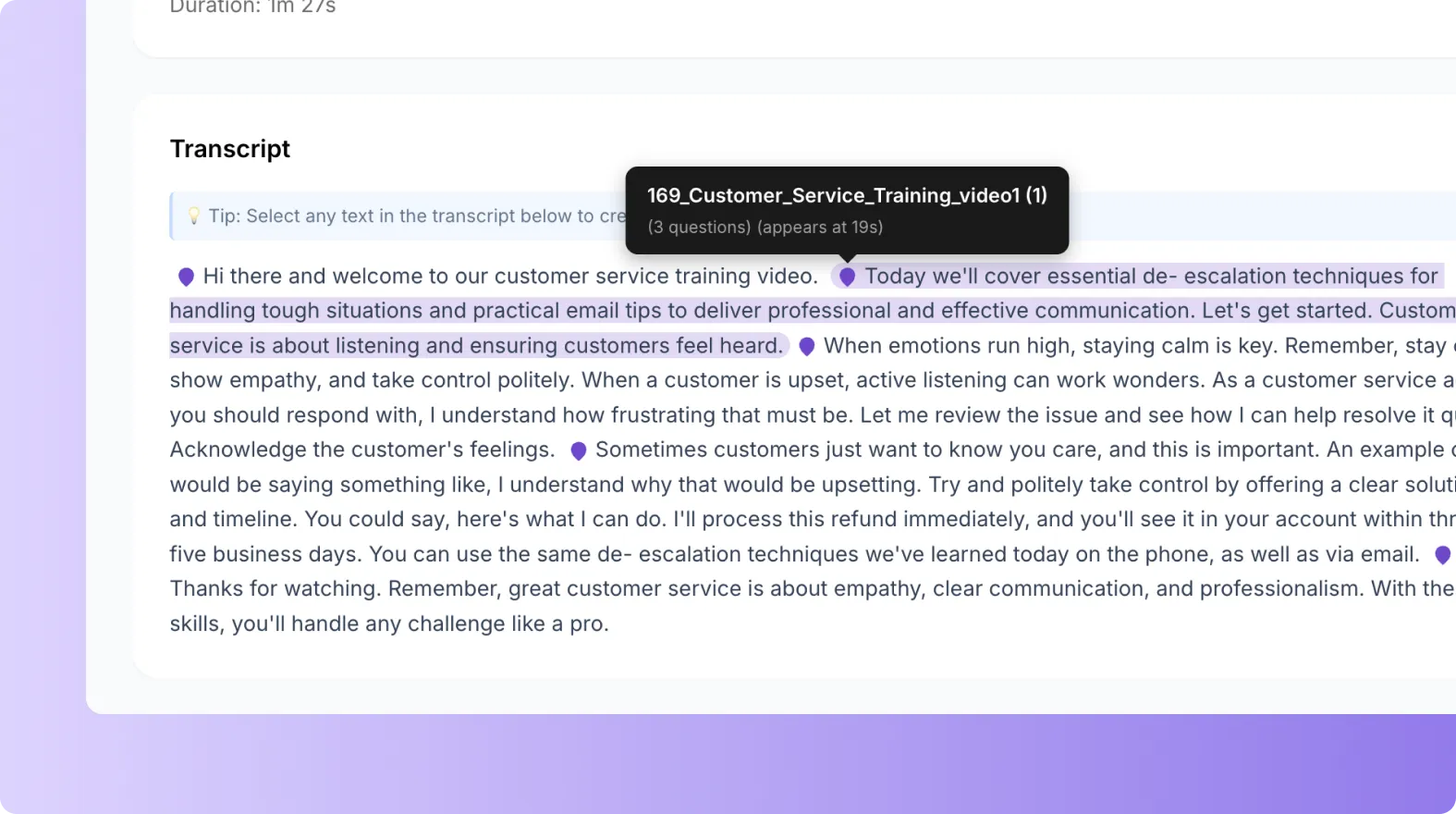Image resolution: width=1456 pixels, height=814 pixels.
Task: Select the phrase "Acknowledge the customer's feelings"
Action: pyautogui.click(x=361, y=450)
